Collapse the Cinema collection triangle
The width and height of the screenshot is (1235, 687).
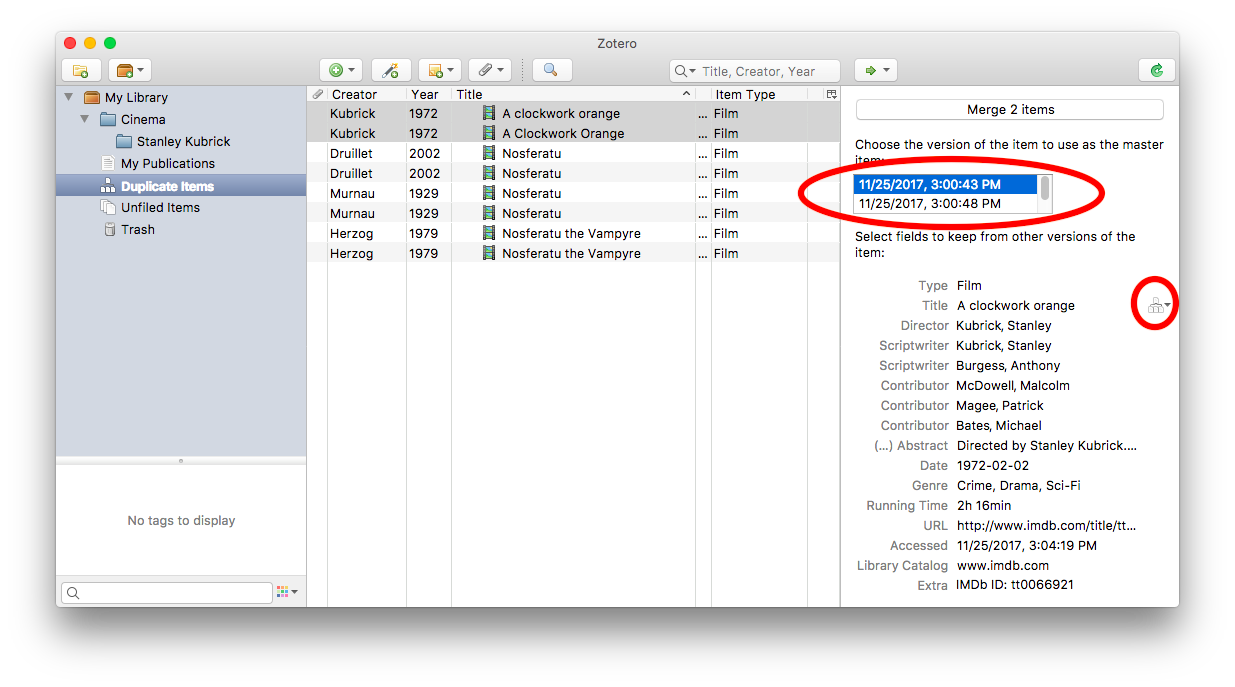pos(85,119)
